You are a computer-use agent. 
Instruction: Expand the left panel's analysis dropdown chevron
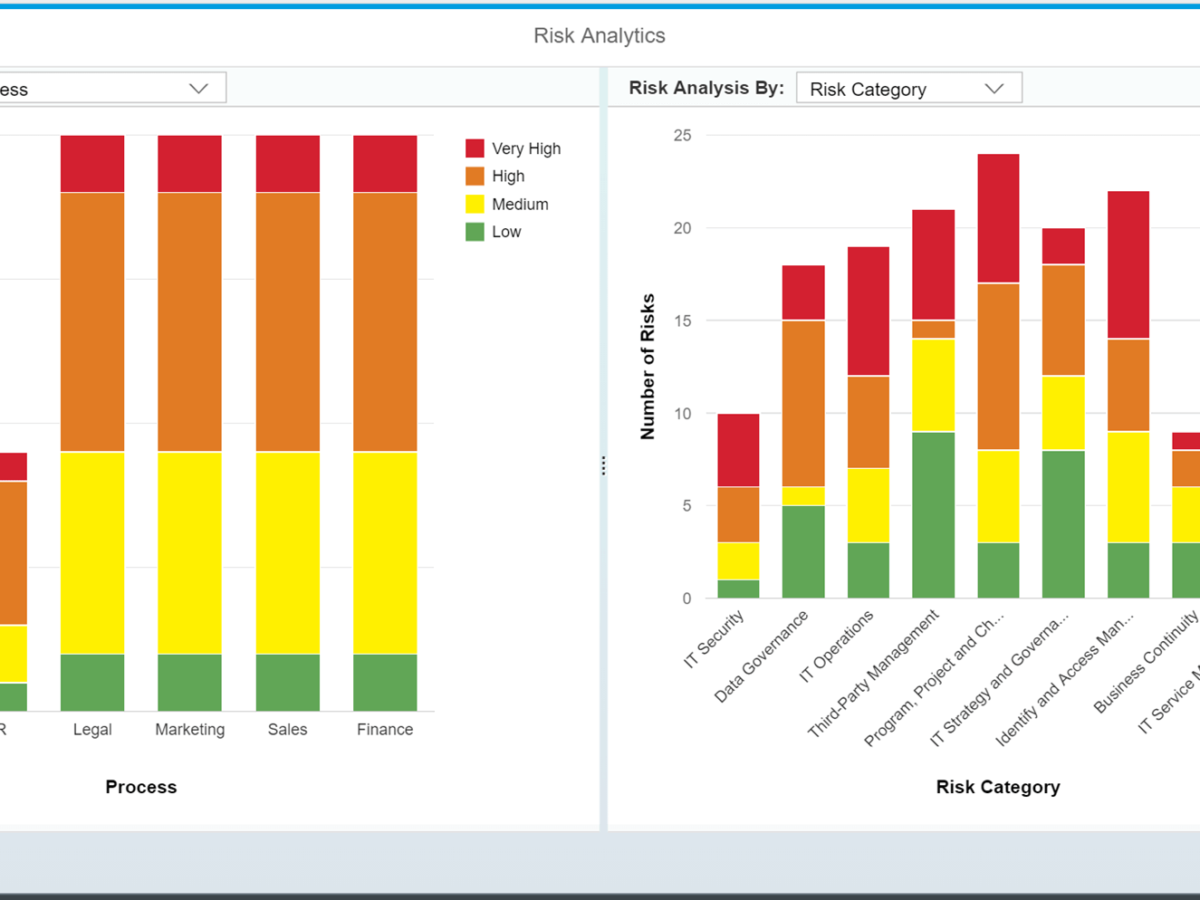pyautogui.click(x=199, y=88)
